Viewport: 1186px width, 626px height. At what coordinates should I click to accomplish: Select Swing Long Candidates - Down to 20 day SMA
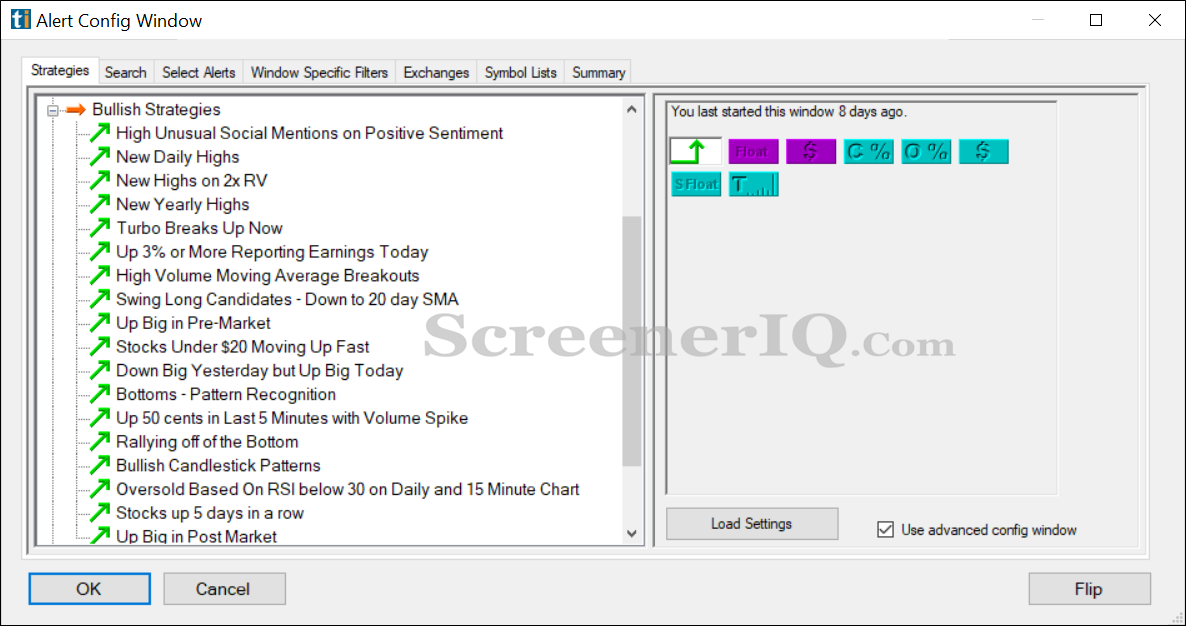[287, 299]
